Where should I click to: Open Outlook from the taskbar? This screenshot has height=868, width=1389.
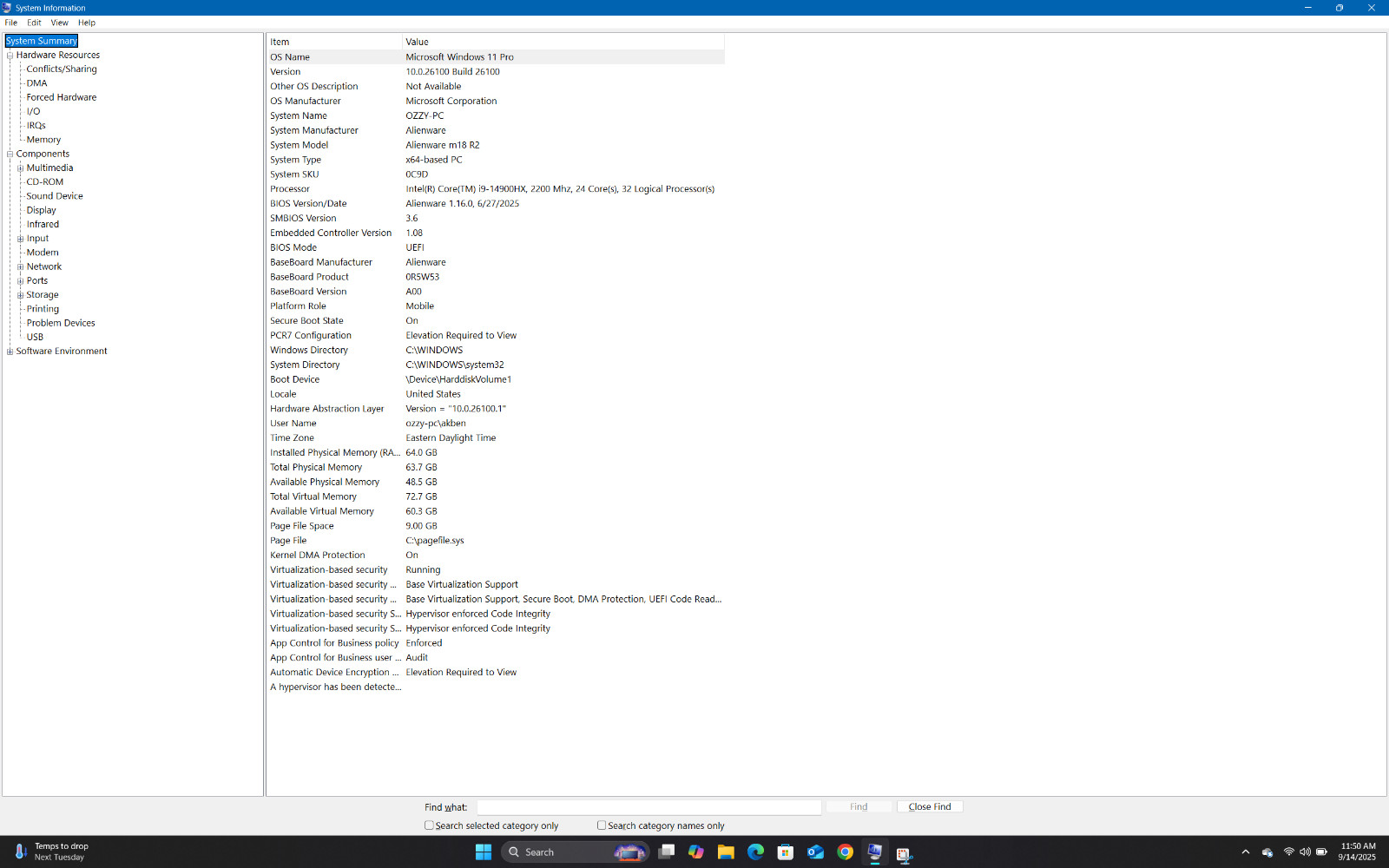815,852
